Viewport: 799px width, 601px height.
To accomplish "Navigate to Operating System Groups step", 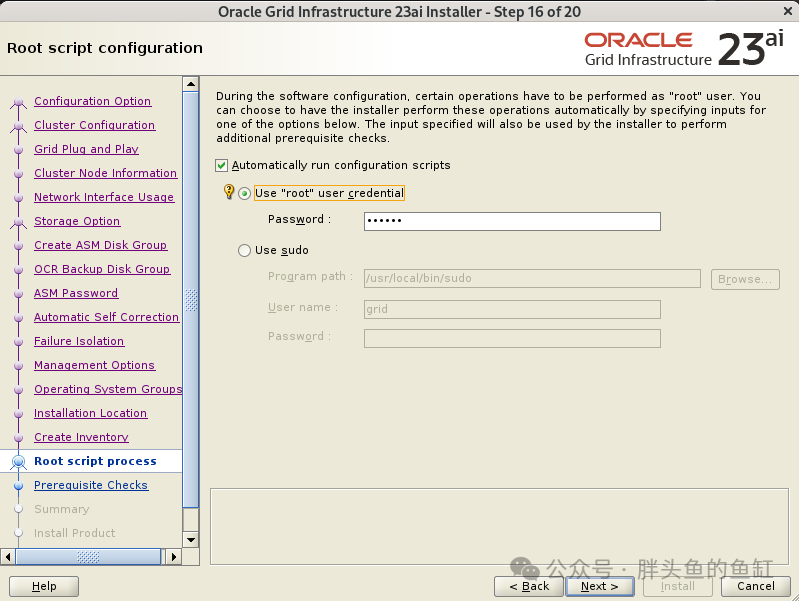I will pos(108,389).
